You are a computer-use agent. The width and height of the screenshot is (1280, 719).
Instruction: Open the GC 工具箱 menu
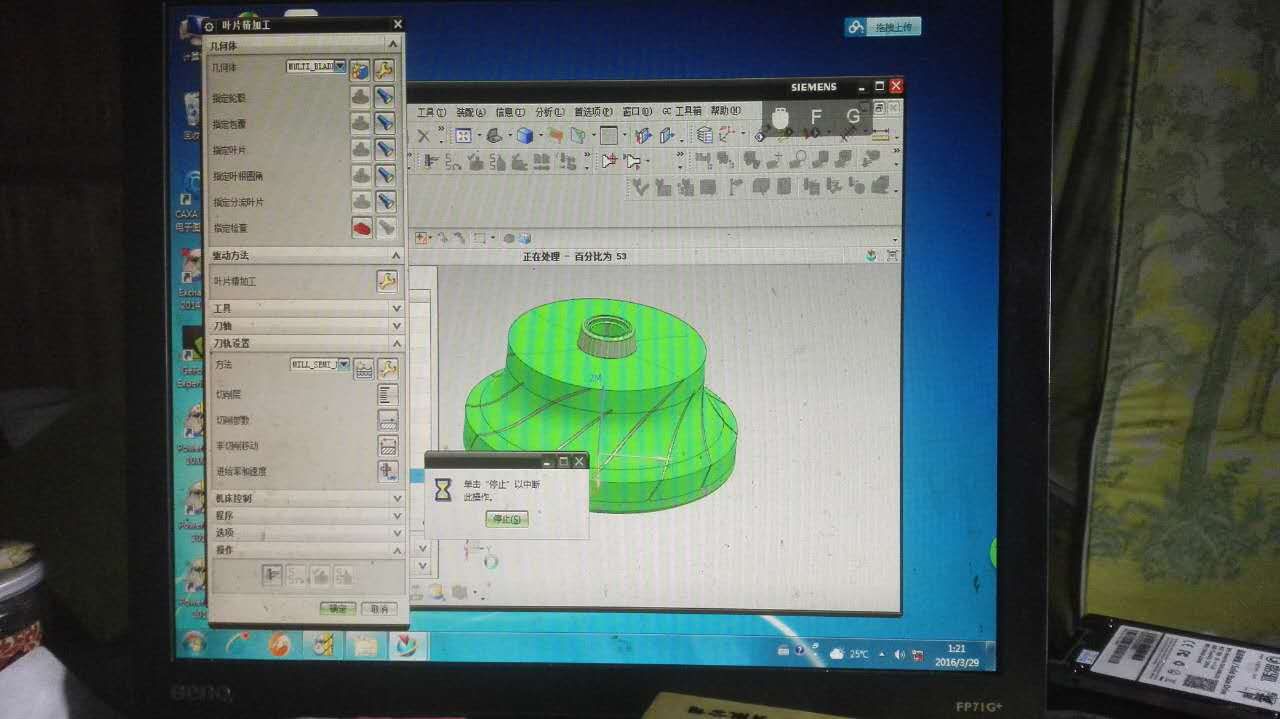tap(682, 112)
